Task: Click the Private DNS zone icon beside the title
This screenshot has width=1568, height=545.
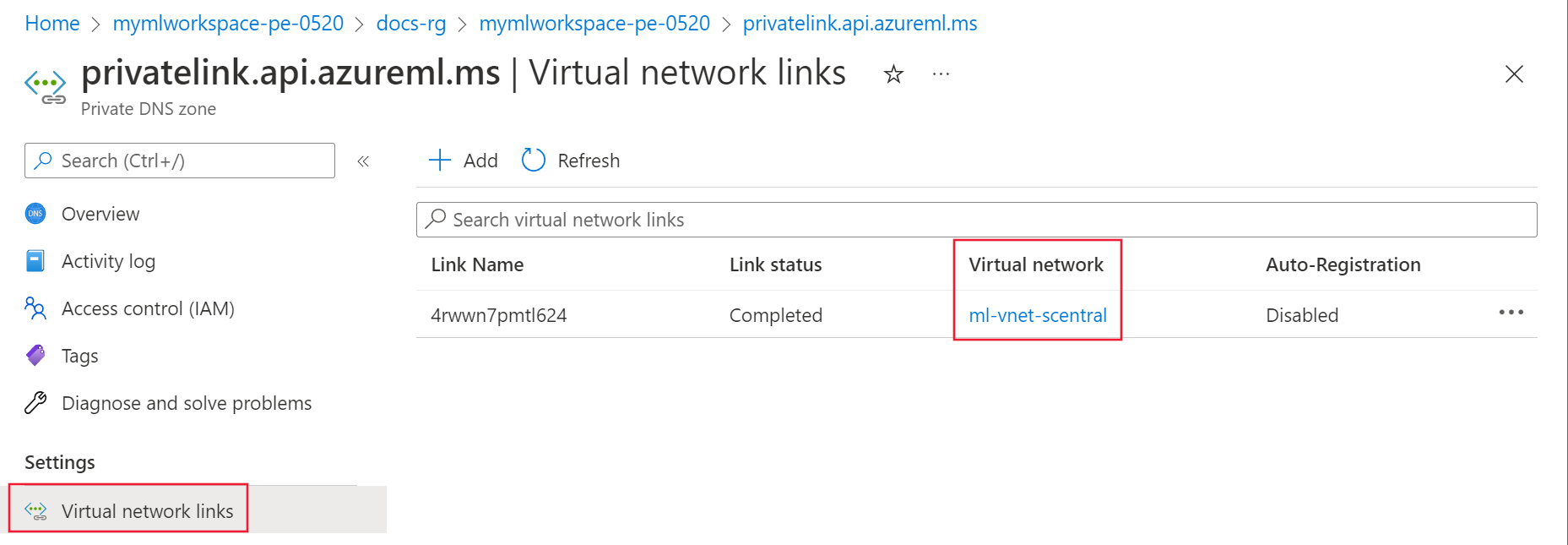Action: 46,86
